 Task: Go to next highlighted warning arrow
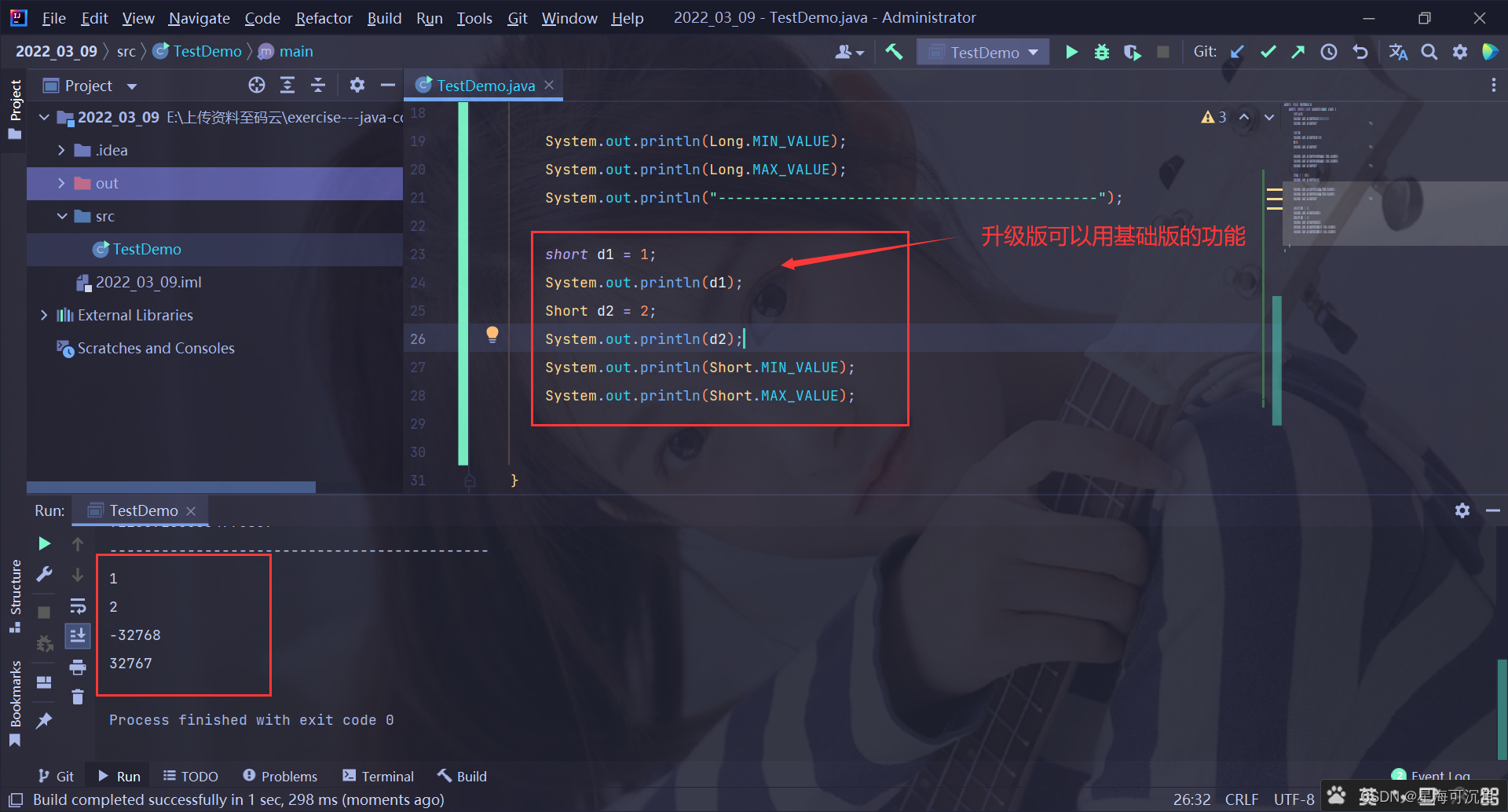click(1269, 117)
